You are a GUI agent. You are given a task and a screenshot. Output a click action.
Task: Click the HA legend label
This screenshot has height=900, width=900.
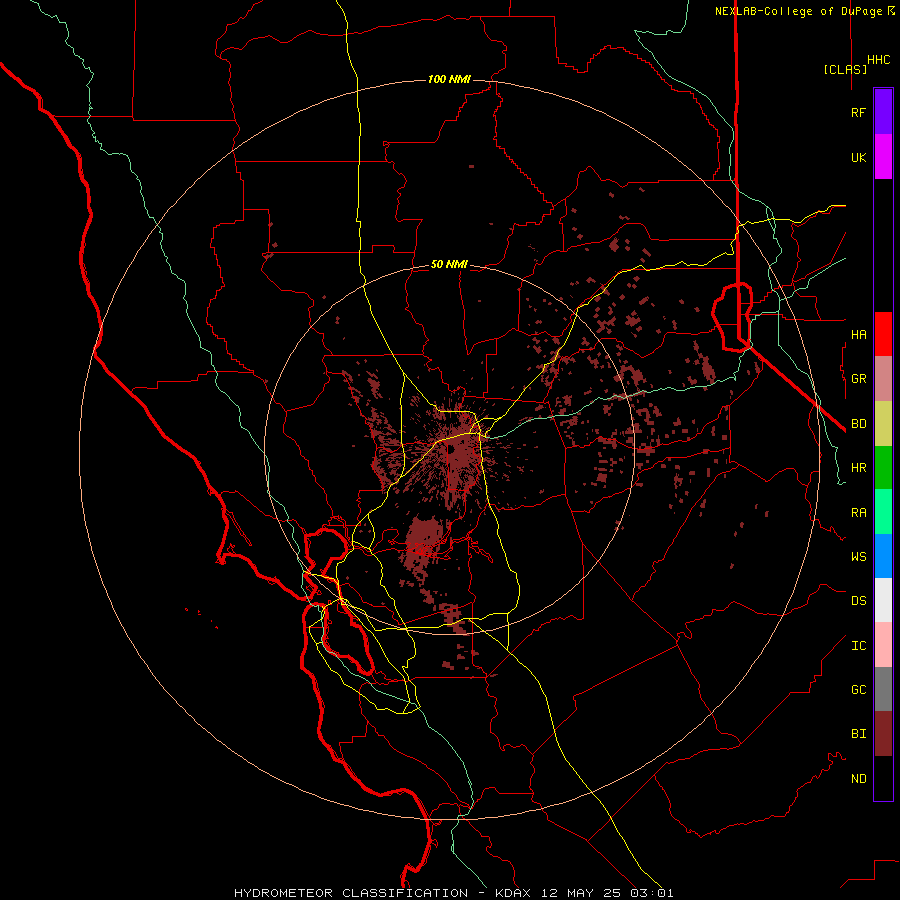858,334
